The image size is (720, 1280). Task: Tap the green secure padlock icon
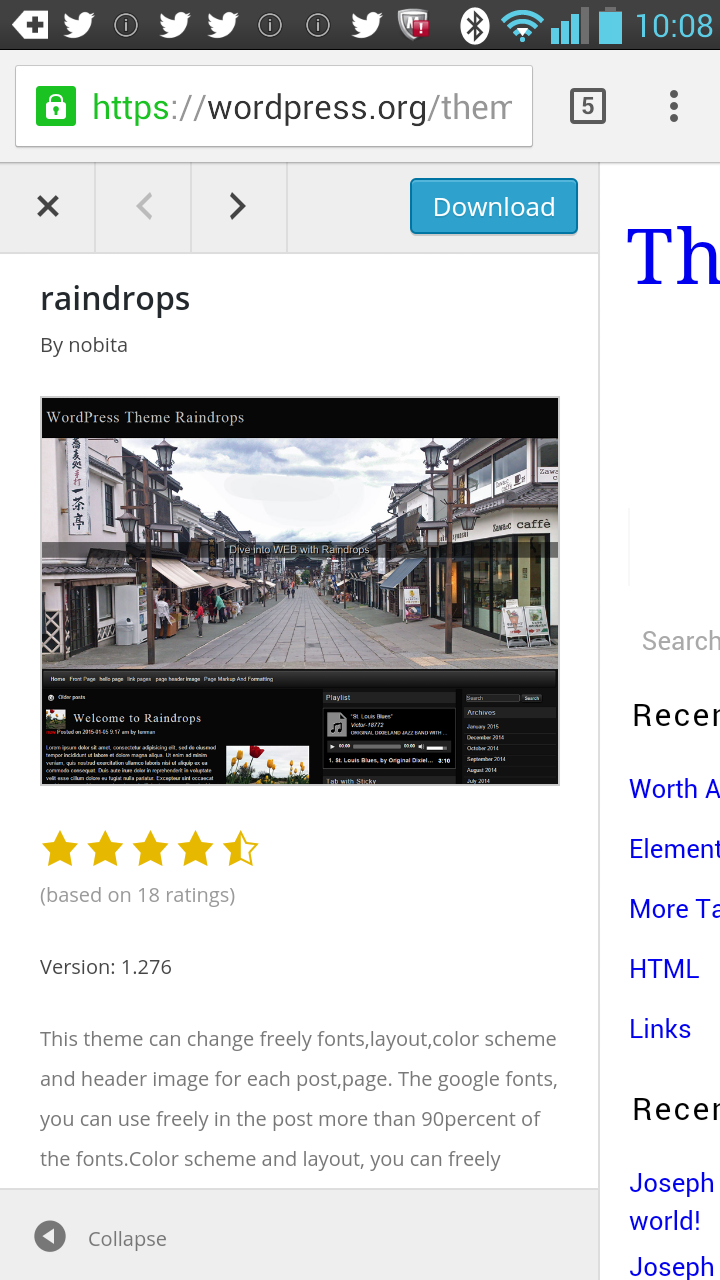tap(55, 106)
